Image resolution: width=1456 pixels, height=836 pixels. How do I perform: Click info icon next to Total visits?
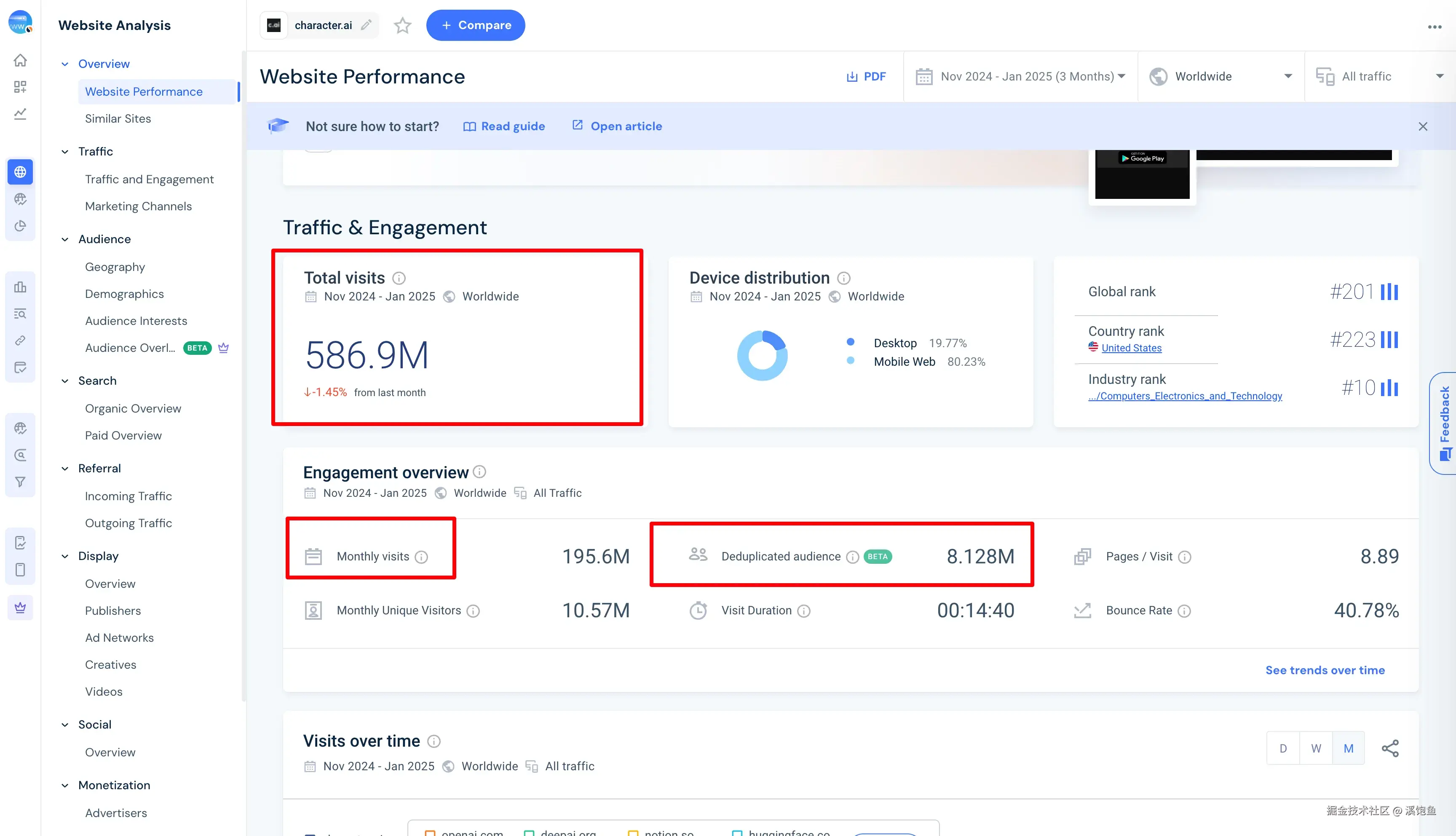click(x=399, y=279)
